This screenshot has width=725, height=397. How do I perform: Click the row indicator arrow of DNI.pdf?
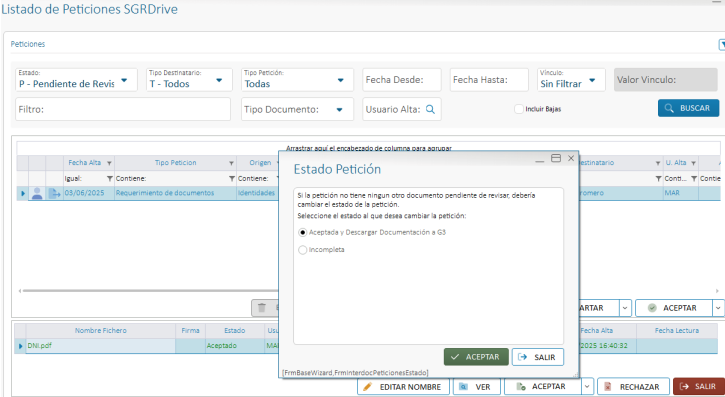tap(20, 346)
